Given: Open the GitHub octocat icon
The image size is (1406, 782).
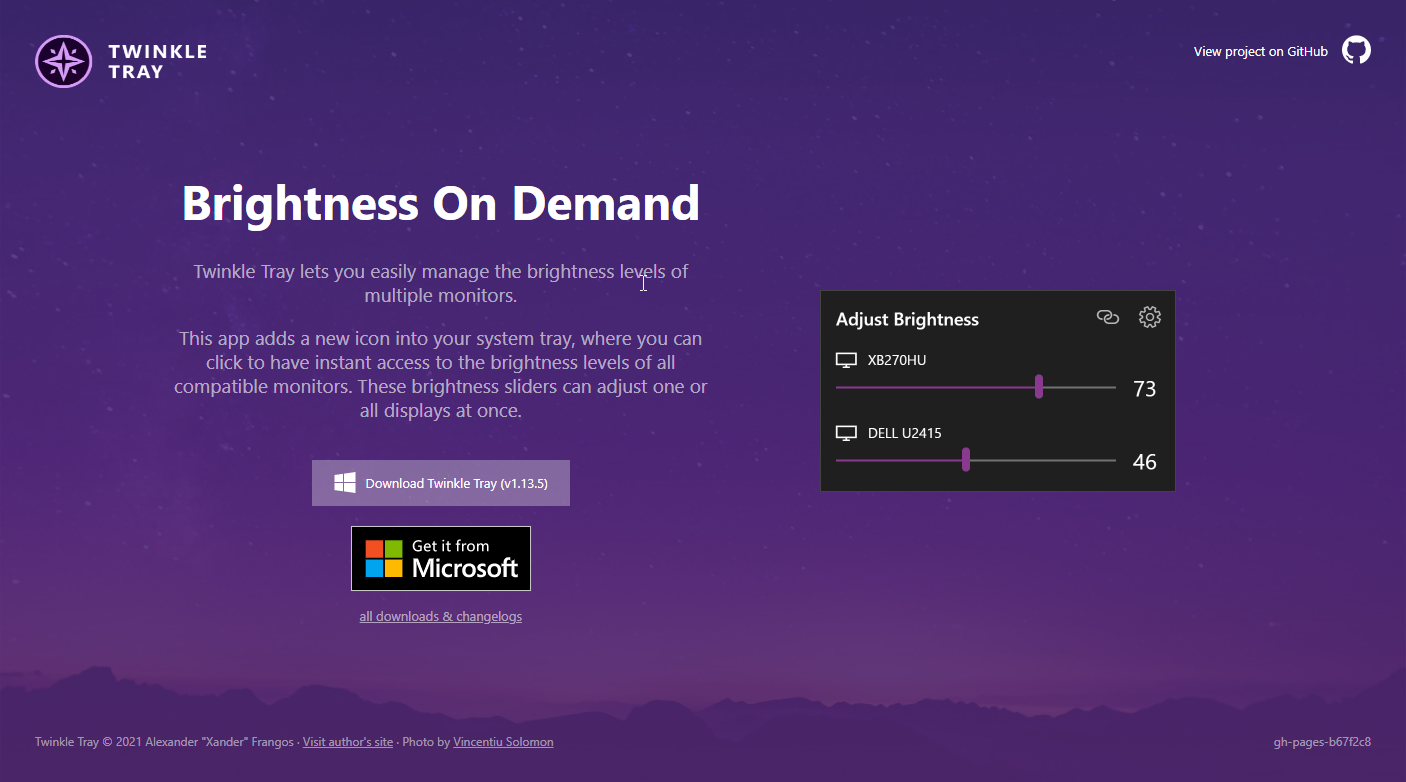Looking at the screenshot, I should click(1356, 51).
